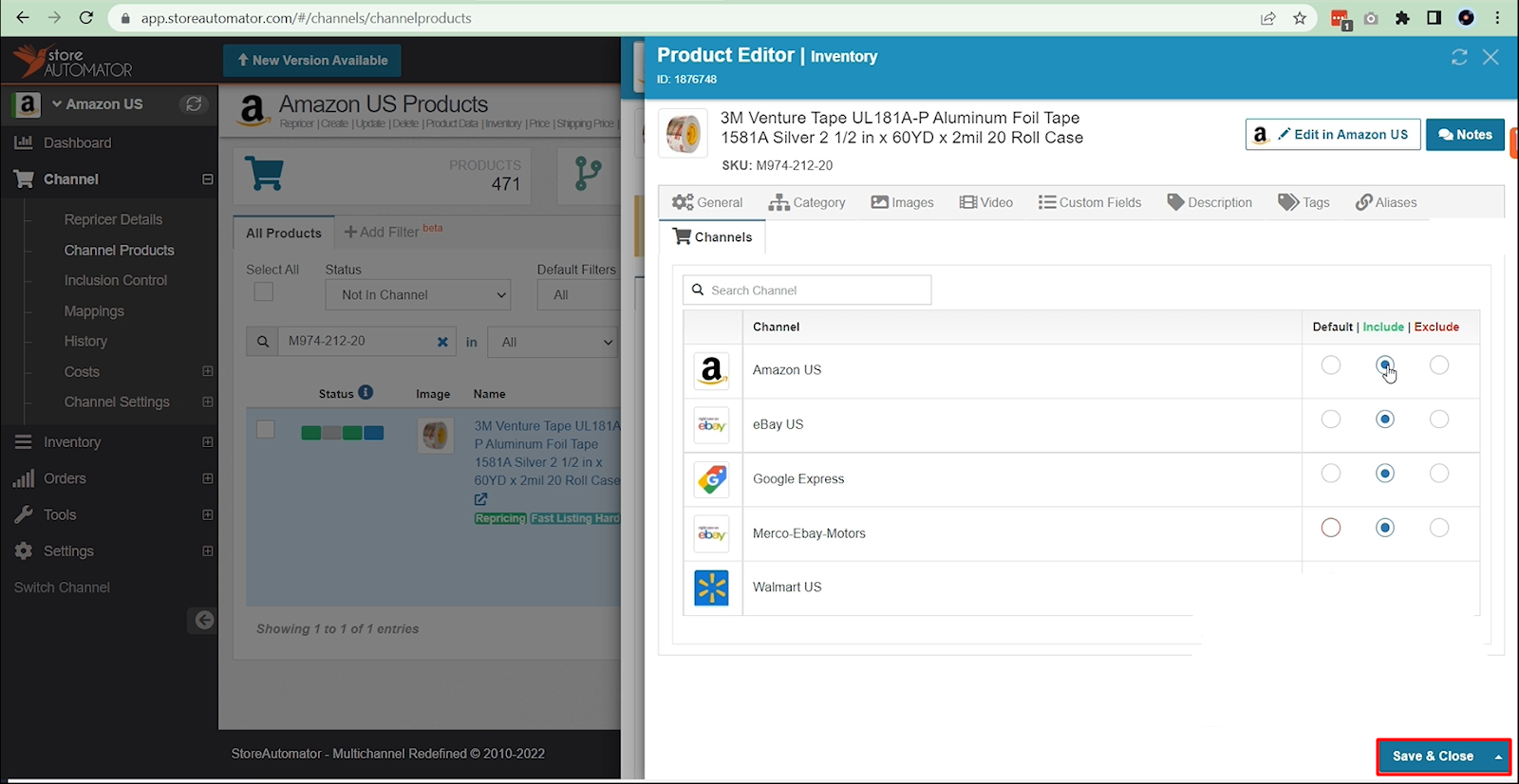Open the Tags tab

1303,202
